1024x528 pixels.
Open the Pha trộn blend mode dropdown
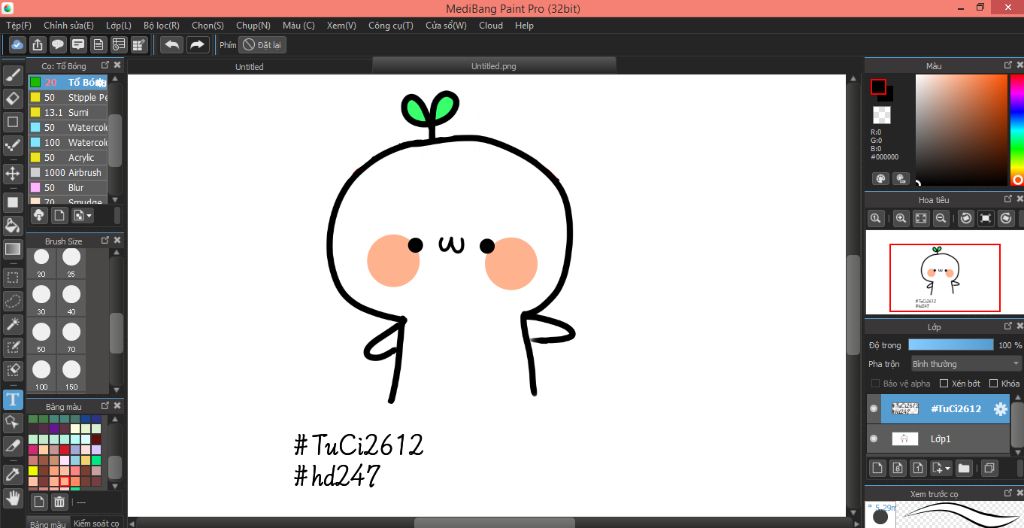coord(965,364)
